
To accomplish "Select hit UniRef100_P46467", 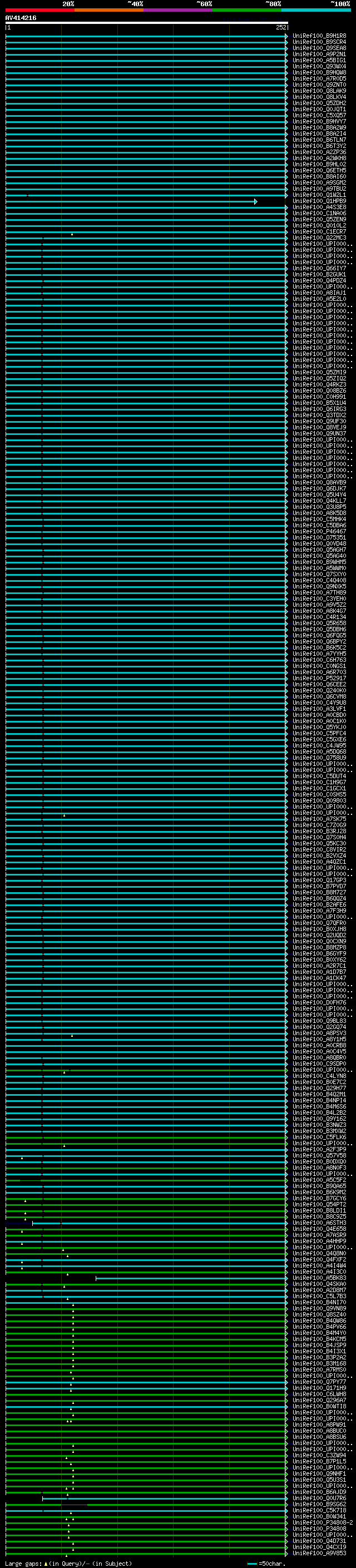I will (x=319, y=531).
